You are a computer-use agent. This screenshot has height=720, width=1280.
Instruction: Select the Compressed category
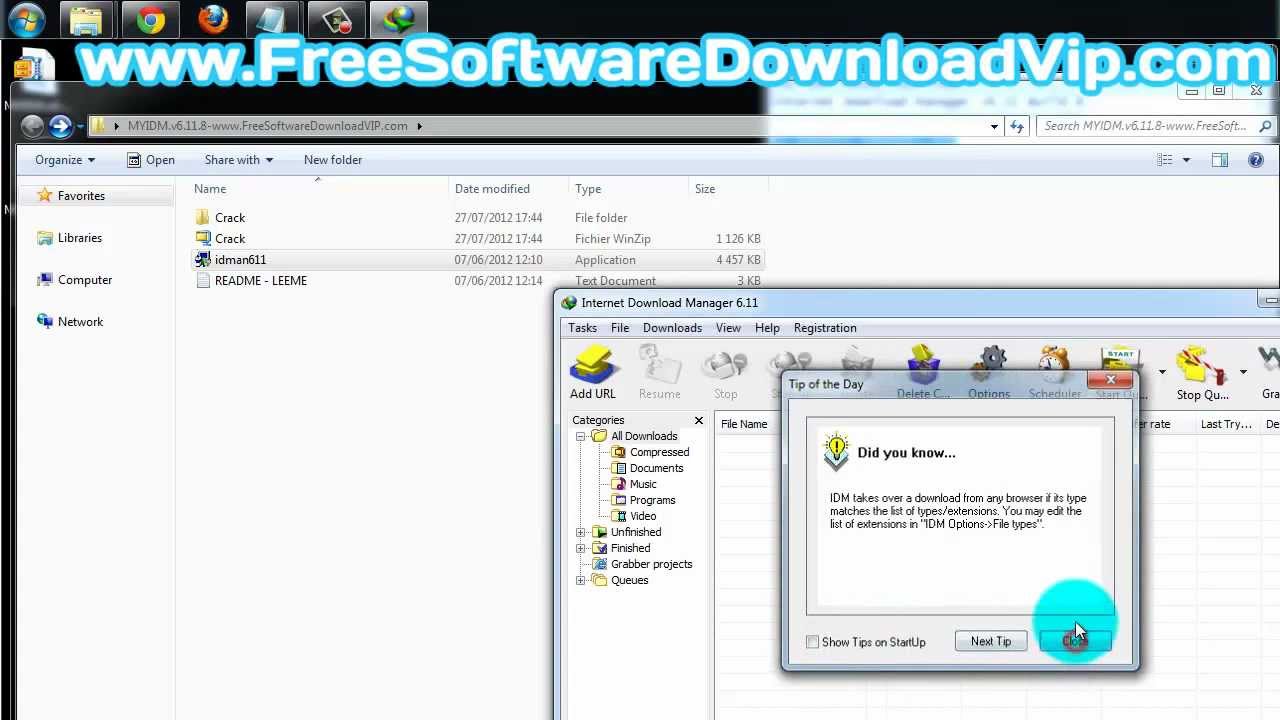[659, 453]
